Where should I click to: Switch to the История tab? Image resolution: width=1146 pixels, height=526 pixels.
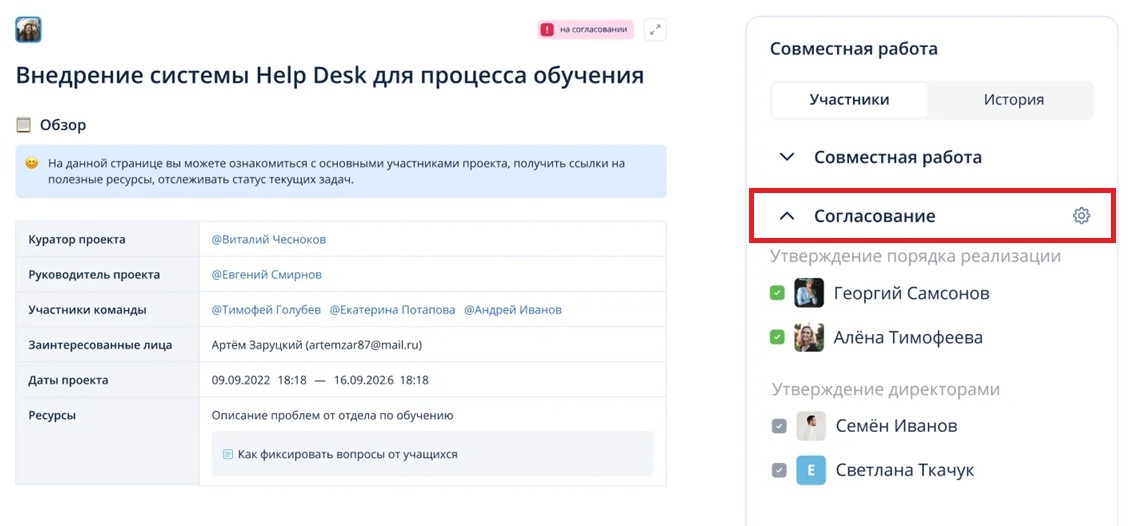click(1013, 100)
